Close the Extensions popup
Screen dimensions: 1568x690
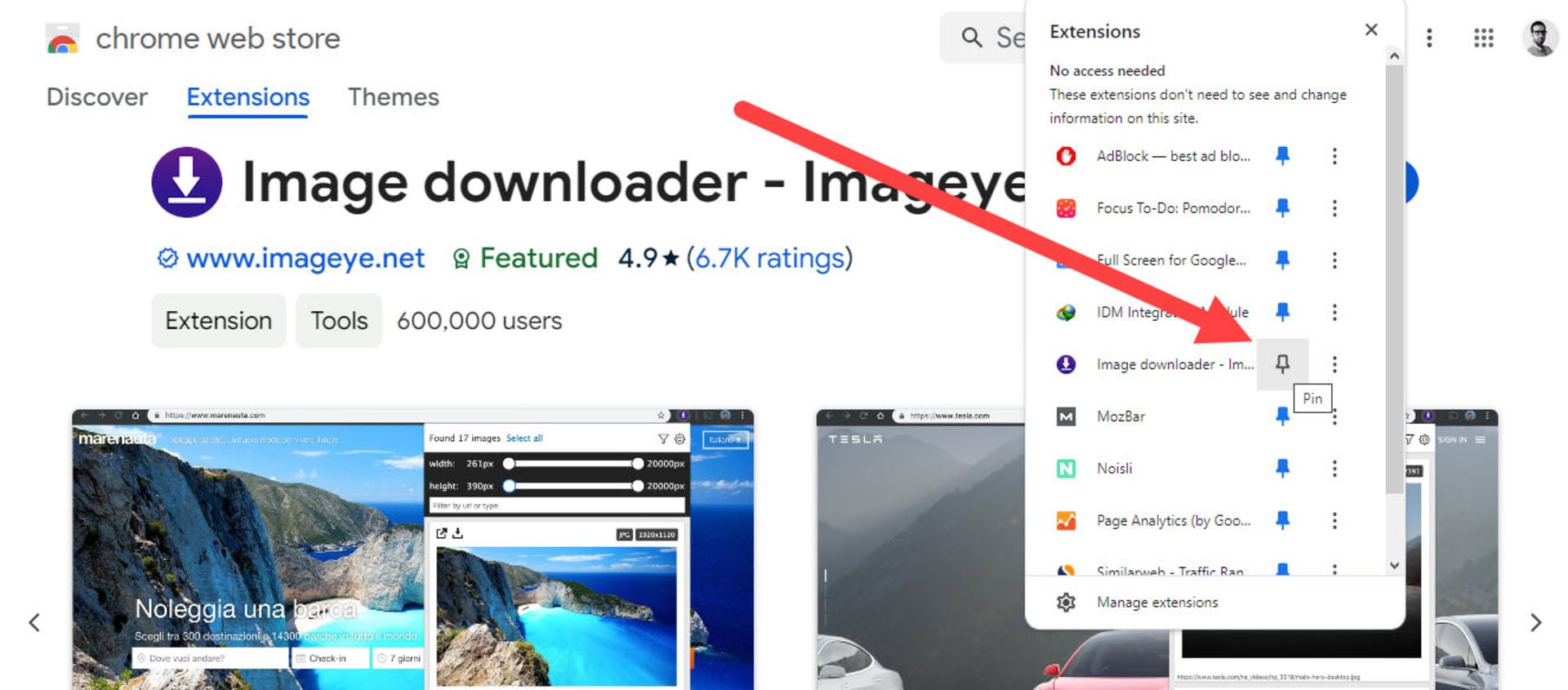[x=1371, y=30]
